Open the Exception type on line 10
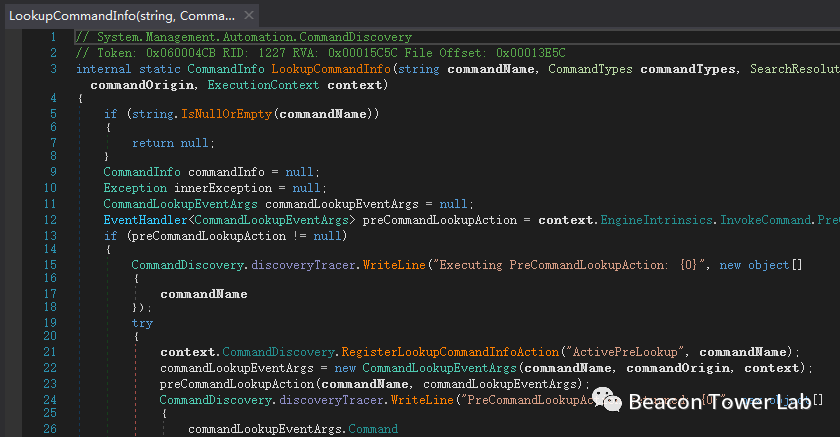The height and width of the screenshot is (437, 840). tap(135, 188)
